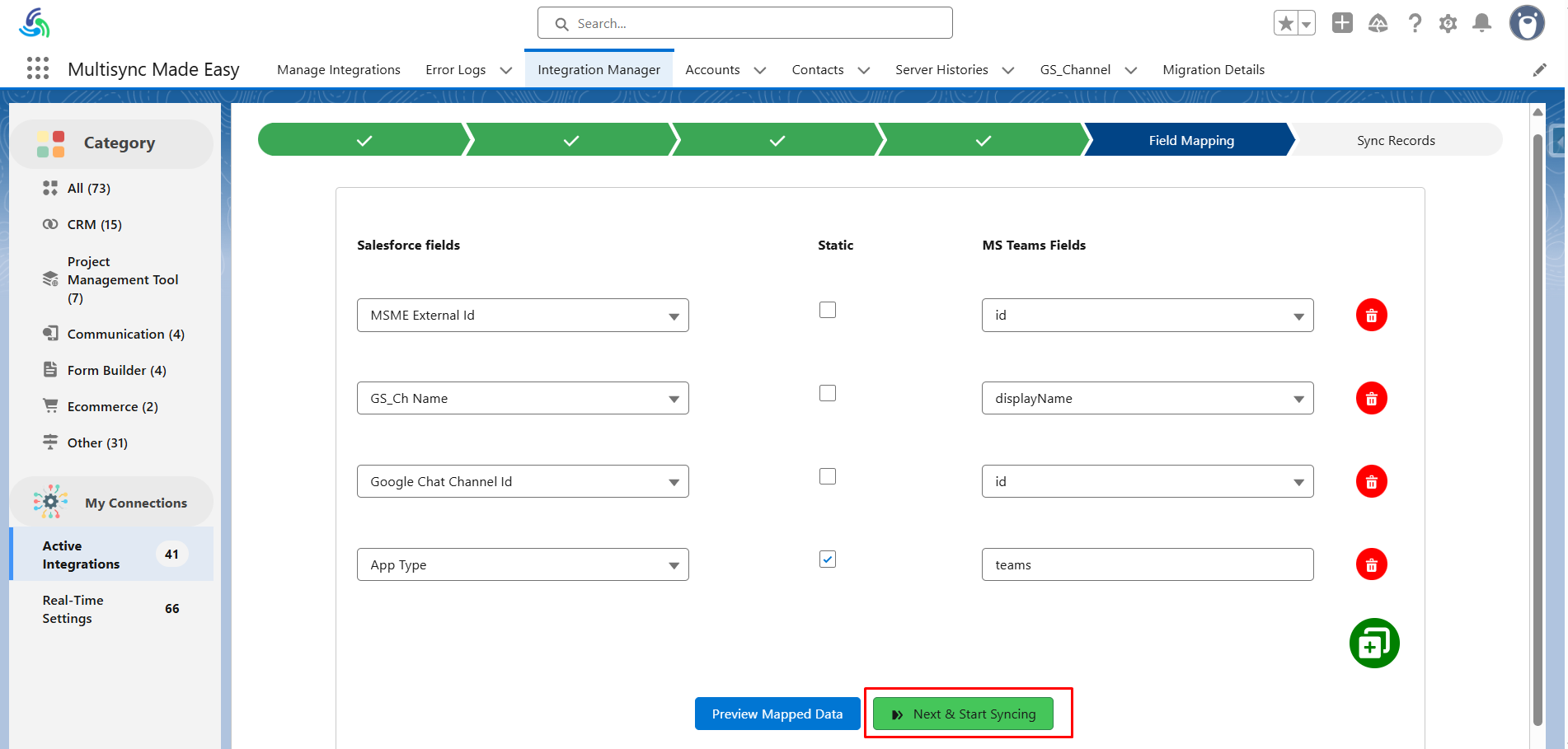1568x749 pixels.
Task: Click pencil icon to edit navigation
Action: click(x=1539, y=70)
